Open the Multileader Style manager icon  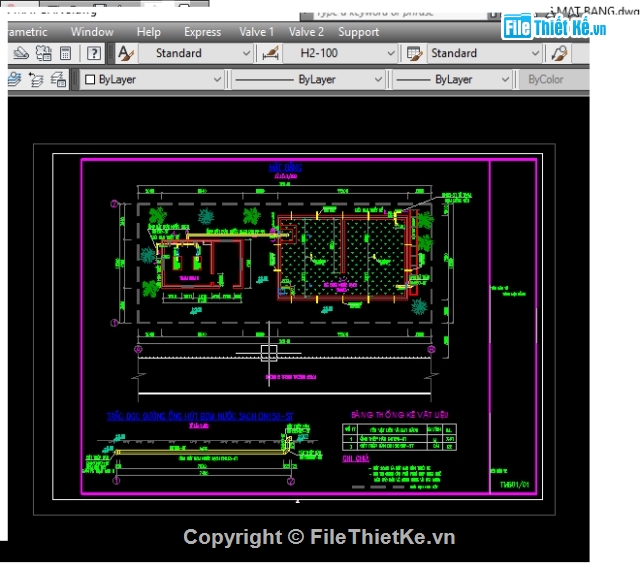click(x=559, y=53)
